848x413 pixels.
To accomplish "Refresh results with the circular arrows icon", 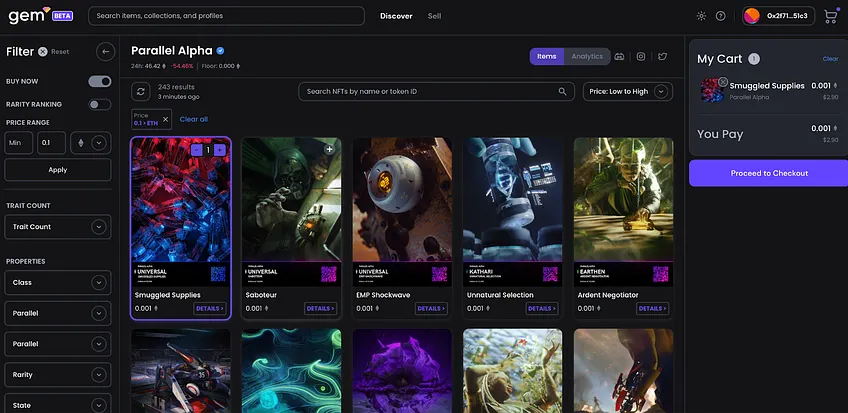I will [x=141, y=91].
